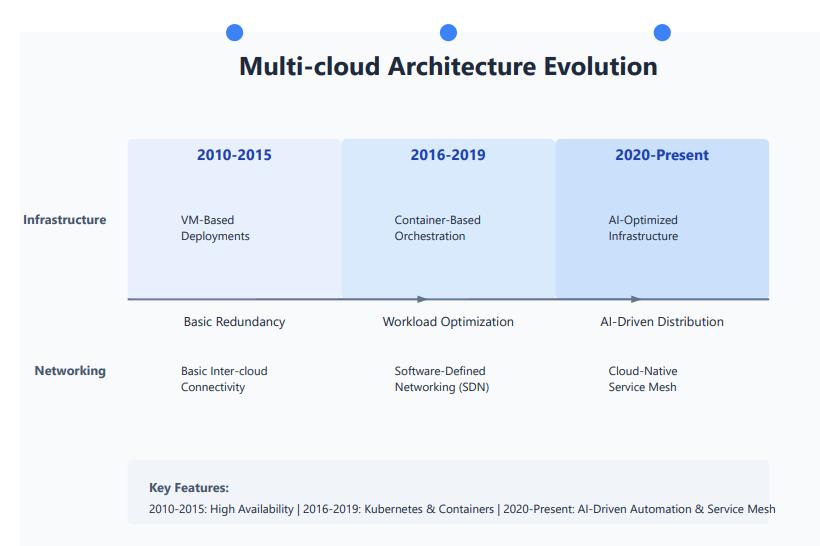Click 'VM-Based Deployments' text

click(x=215, y=228)
